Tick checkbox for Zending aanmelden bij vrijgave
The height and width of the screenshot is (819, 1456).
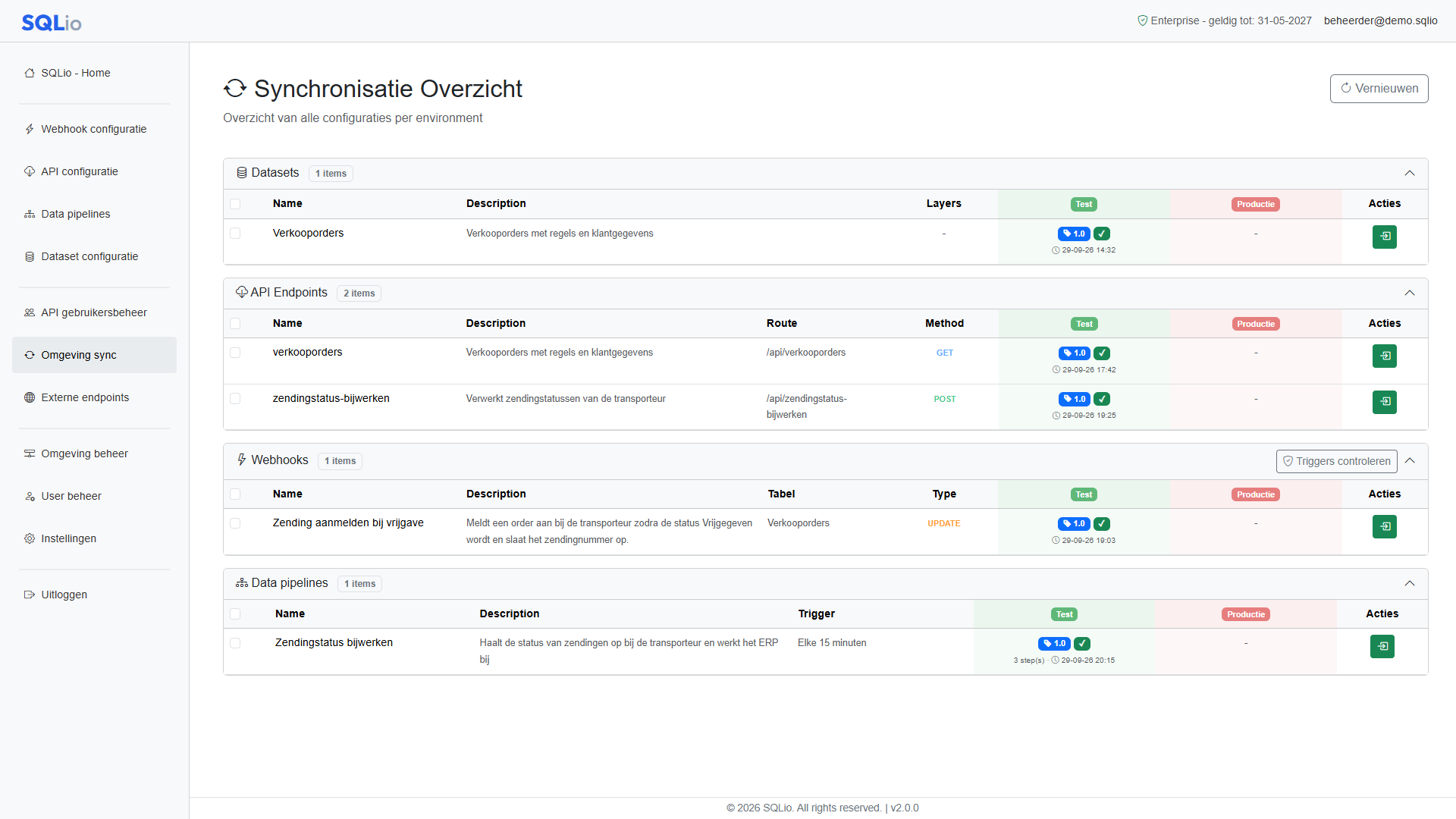point(235,523)
